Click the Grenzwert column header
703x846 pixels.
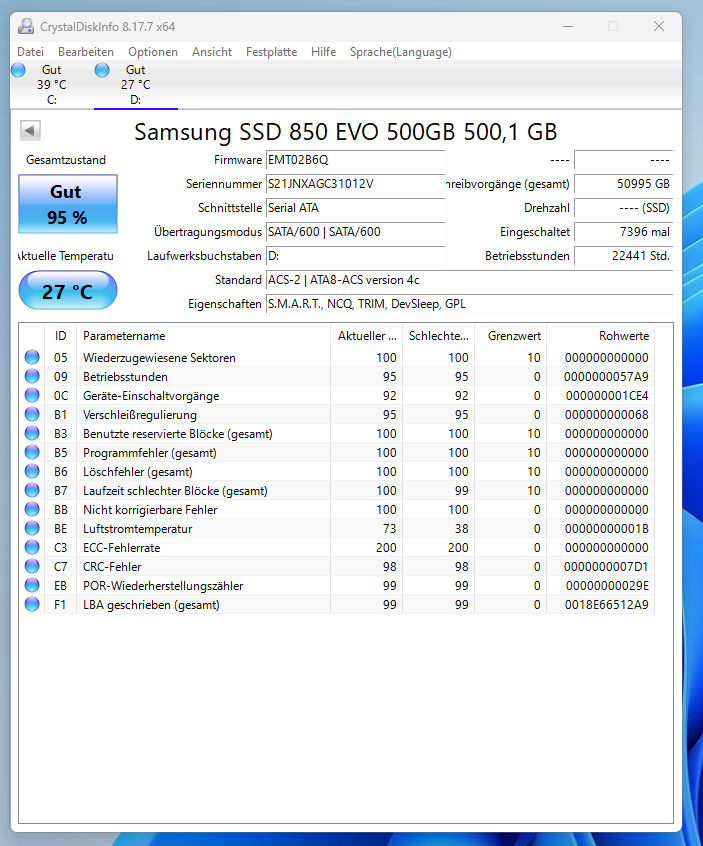click(511, 336)
